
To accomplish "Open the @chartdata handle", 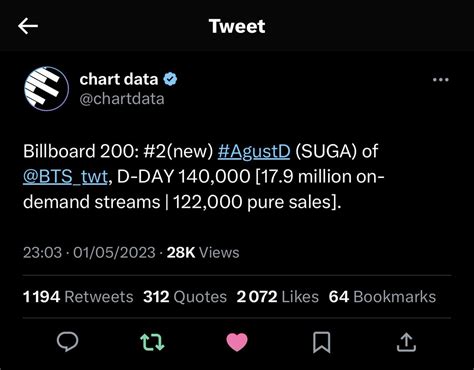I will pyautogui.click(x=122, y=99).
